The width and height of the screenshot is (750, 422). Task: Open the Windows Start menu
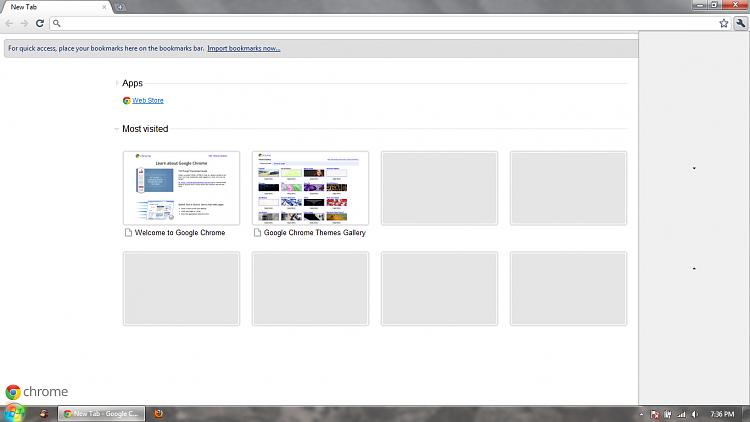tap(14, 413)
